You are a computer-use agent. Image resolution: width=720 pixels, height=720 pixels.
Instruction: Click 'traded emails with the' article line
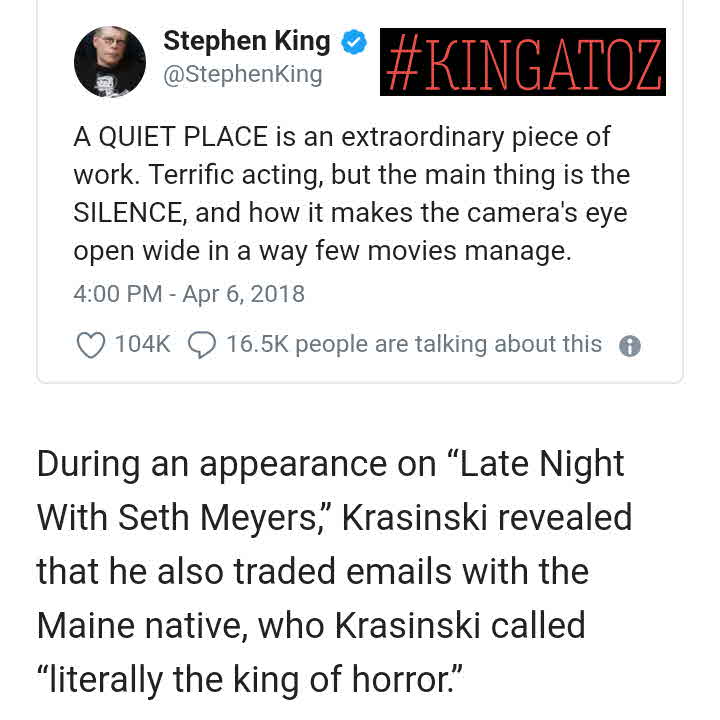pyautogui.click(x=411, y=572)
